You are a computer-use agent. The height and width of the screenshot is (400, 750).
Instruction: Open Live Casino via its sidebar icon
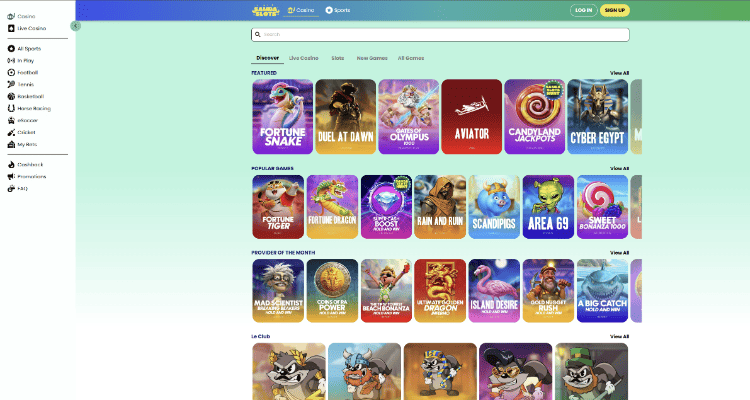[x=11, y=28]
